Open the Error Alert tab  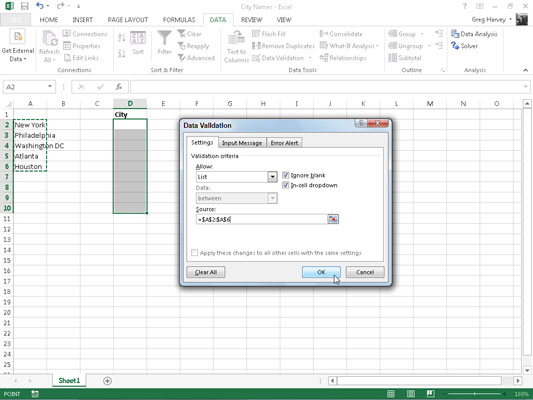284,143
